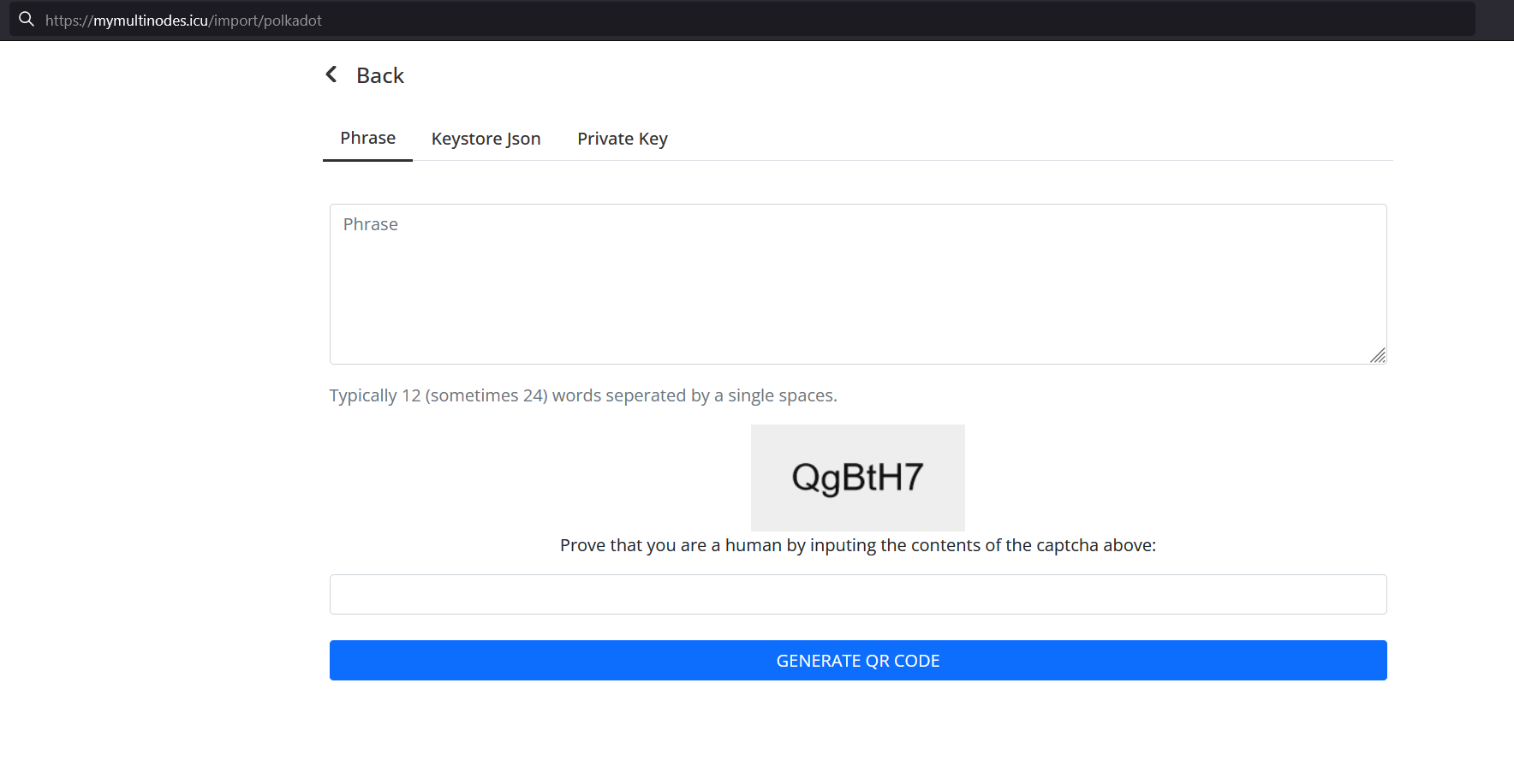The width and height of the screenshot is (1514, 784).
Task: Click the textarea resize handle
Action: tap(1379, 354)
